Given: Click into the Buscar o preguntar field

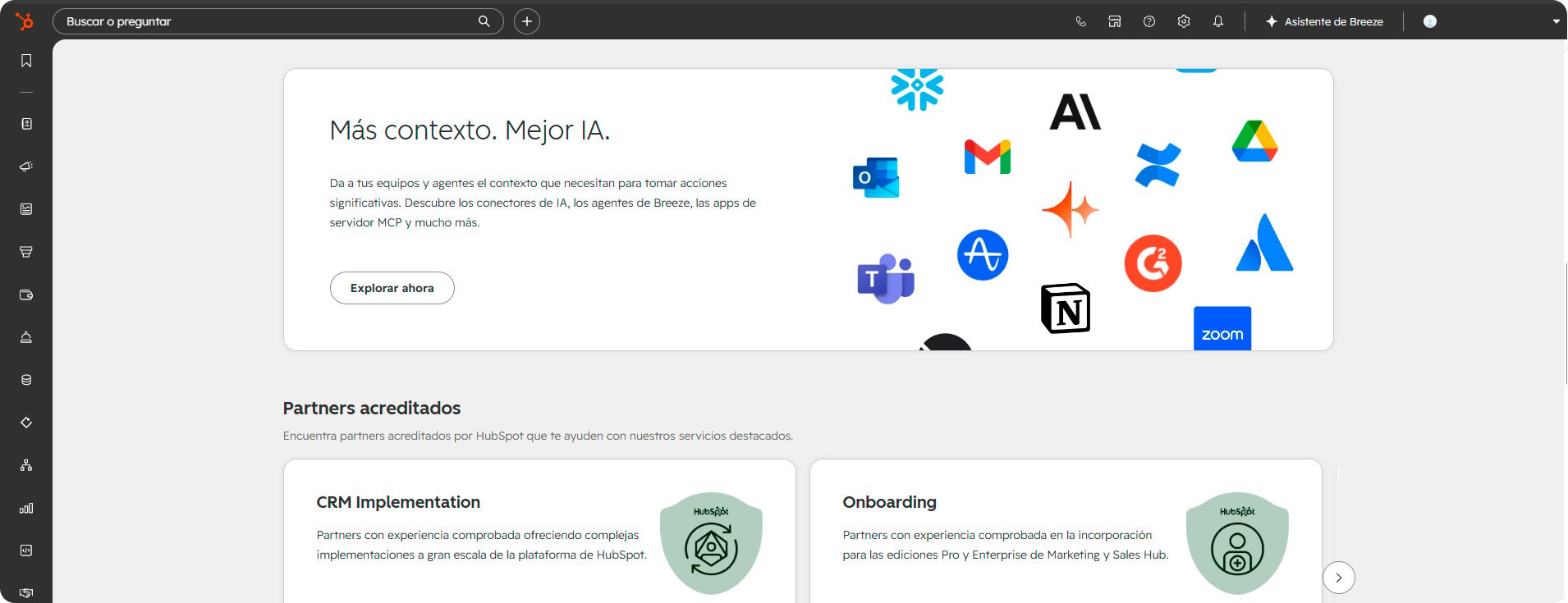Looking at the screenshot, I should click(x=277, y=21).
